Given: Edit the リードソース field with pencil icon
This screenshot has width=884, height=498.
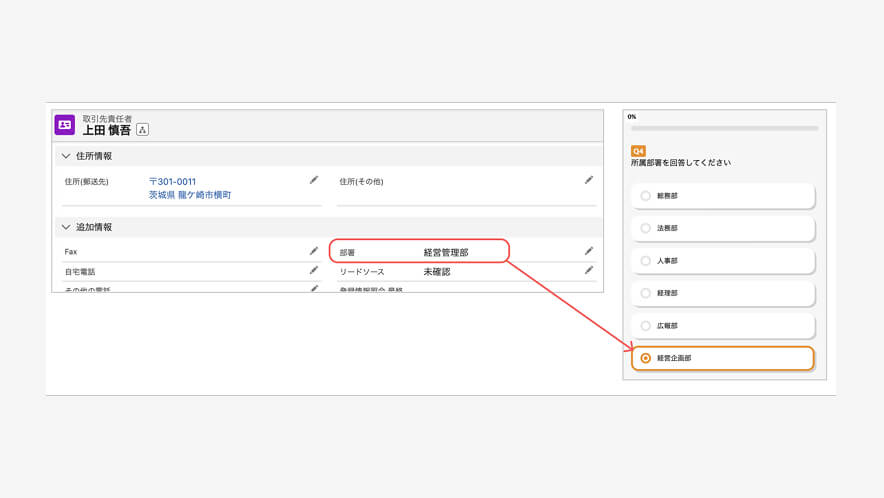Looking at the screenshot, I should pos(589,270).
